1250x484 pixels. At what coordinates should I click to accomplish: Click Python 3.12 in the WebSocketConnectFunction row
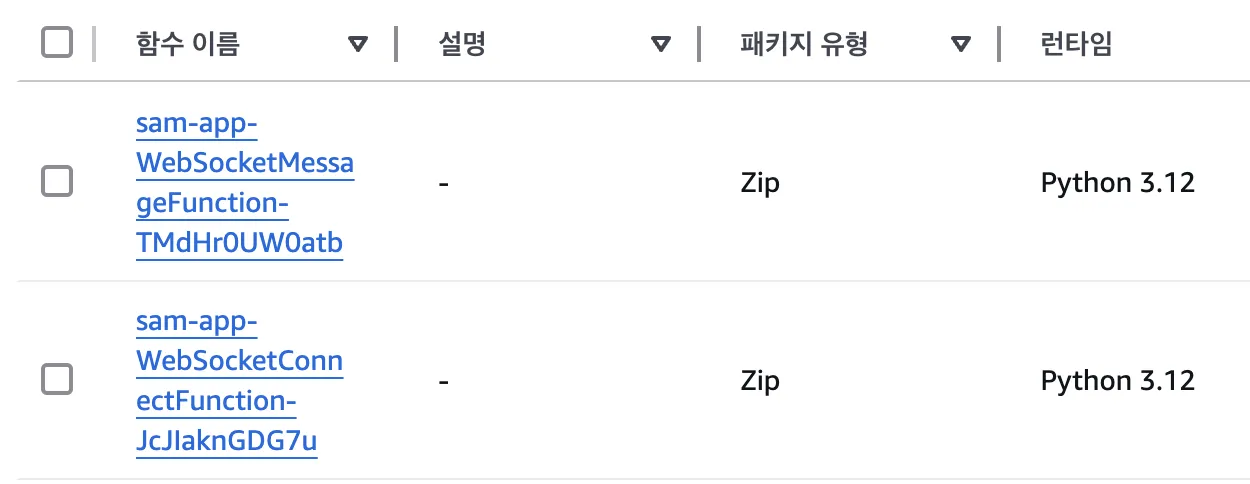[x=1118, y=381]
